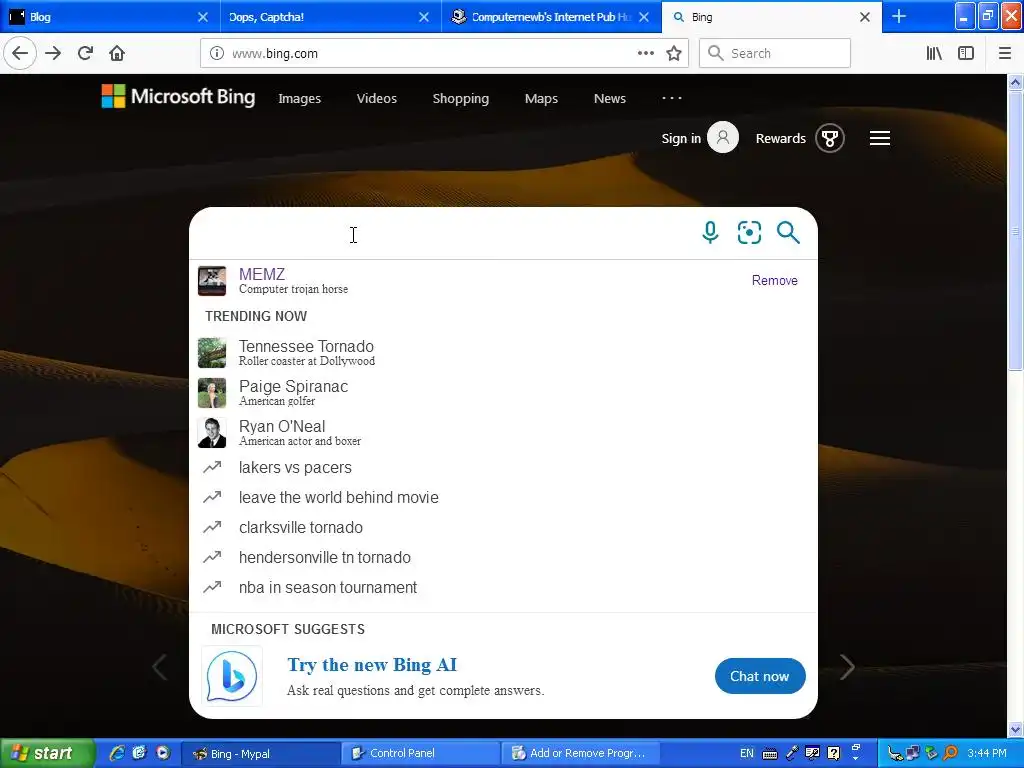Viewport: 1024px width, 768px height.
Task: Click the Rewards link text
Action: [x=780, y=138]
